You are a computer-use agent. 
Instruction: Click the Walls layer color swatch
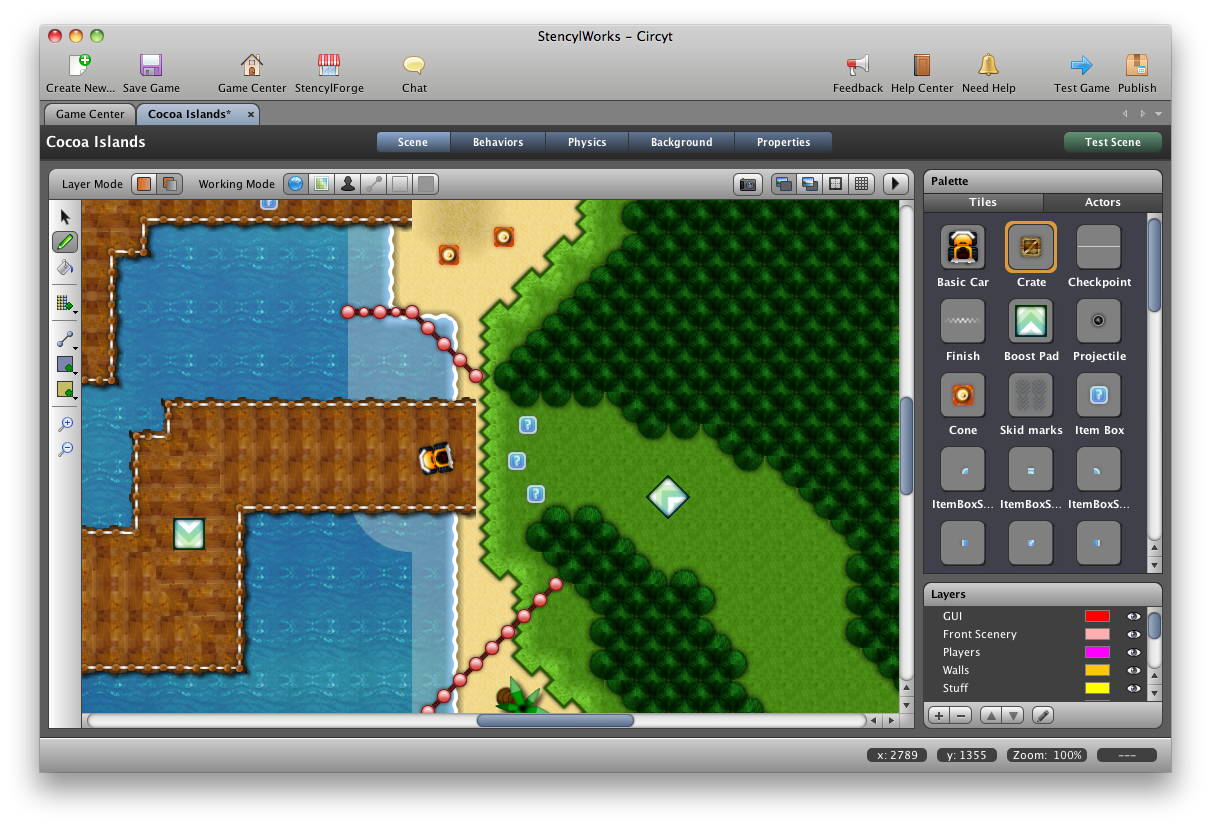pos(1097,671)
